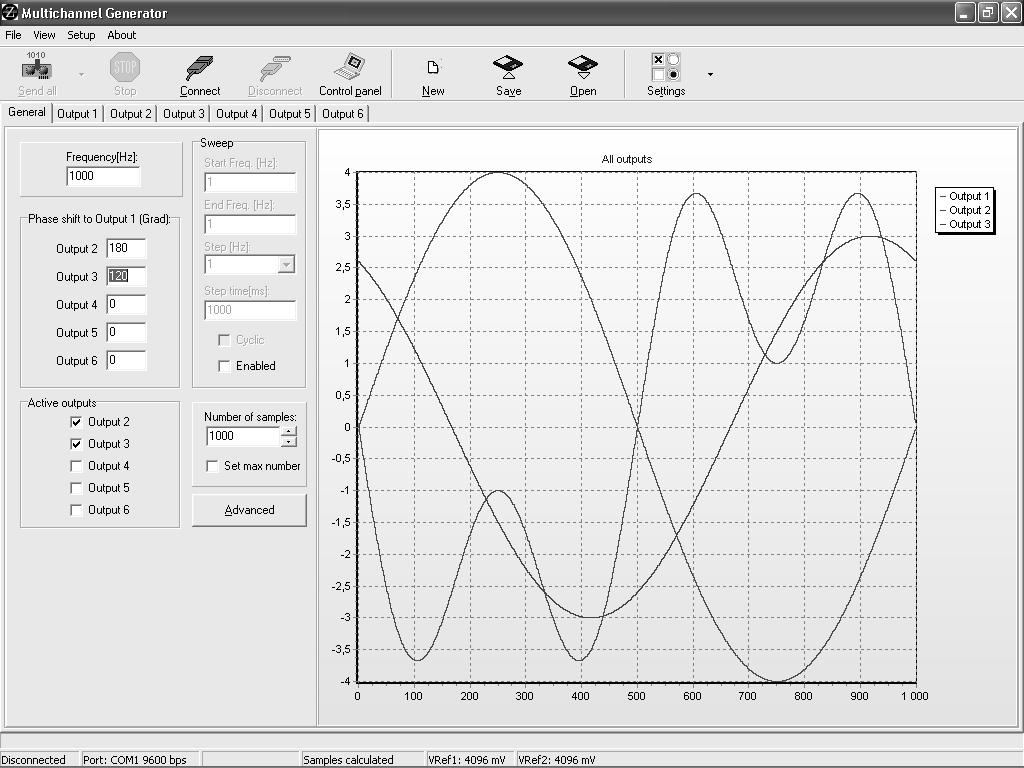Click the Output 6 phase shift field
1024x768 pixels.
click(126, 361)
